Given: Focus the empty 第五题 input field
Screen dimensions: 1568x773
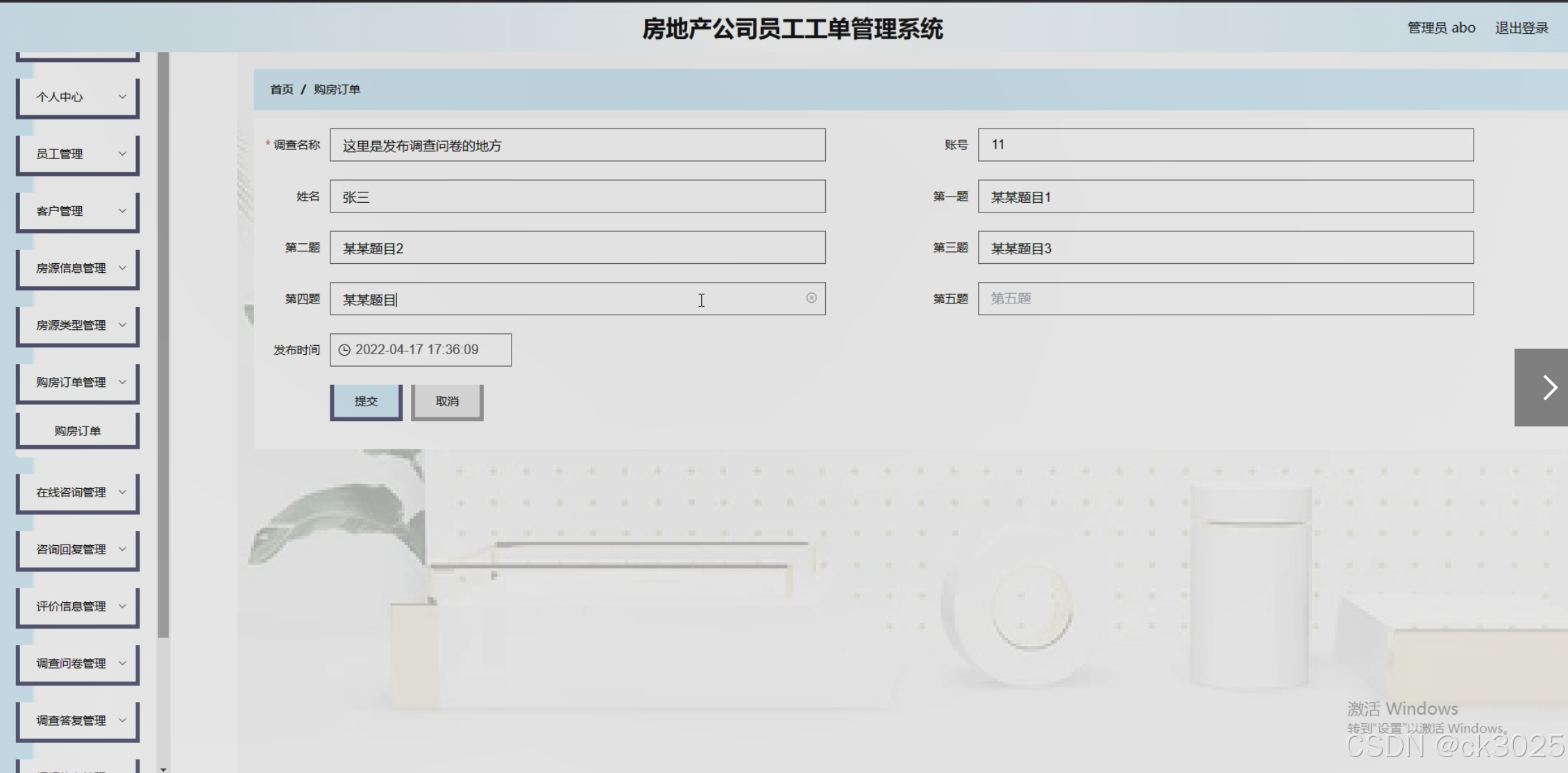Looking at the screenshot, I should tap(1225, 299).
